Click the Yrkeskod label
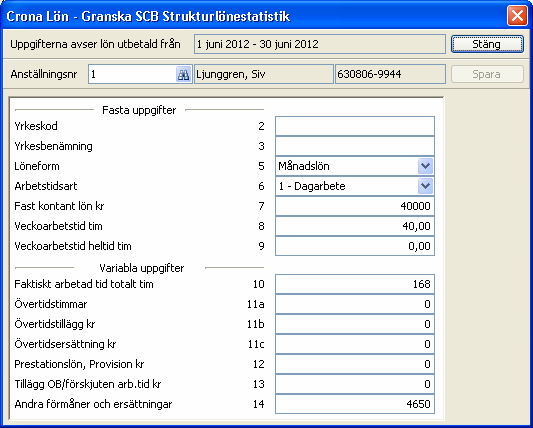The image size is (533, 428). (36, 126)
